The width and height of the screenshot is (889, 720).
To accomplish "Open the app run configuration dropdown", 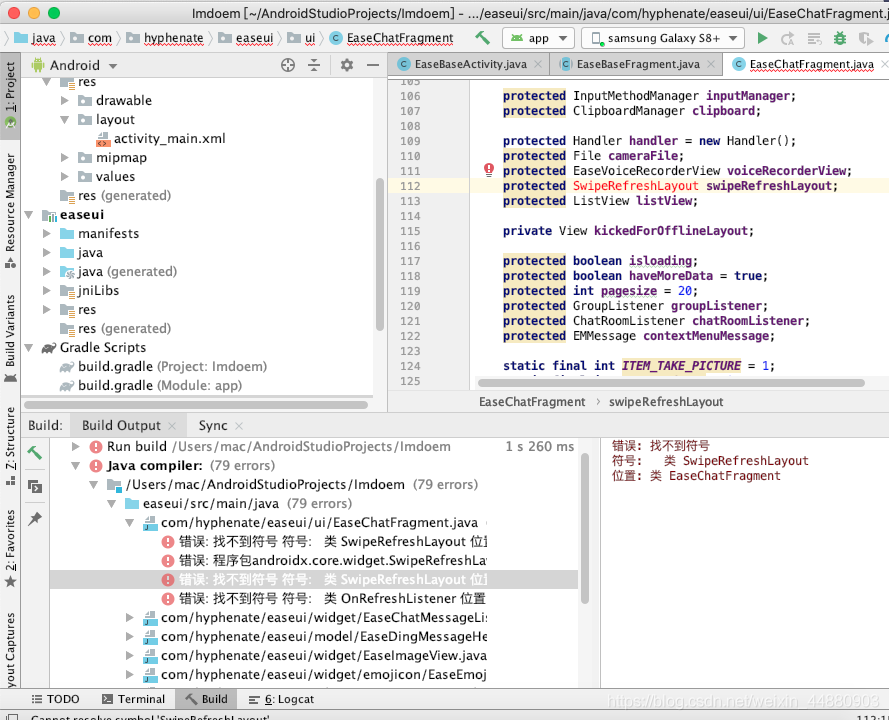I will (538, 38).
